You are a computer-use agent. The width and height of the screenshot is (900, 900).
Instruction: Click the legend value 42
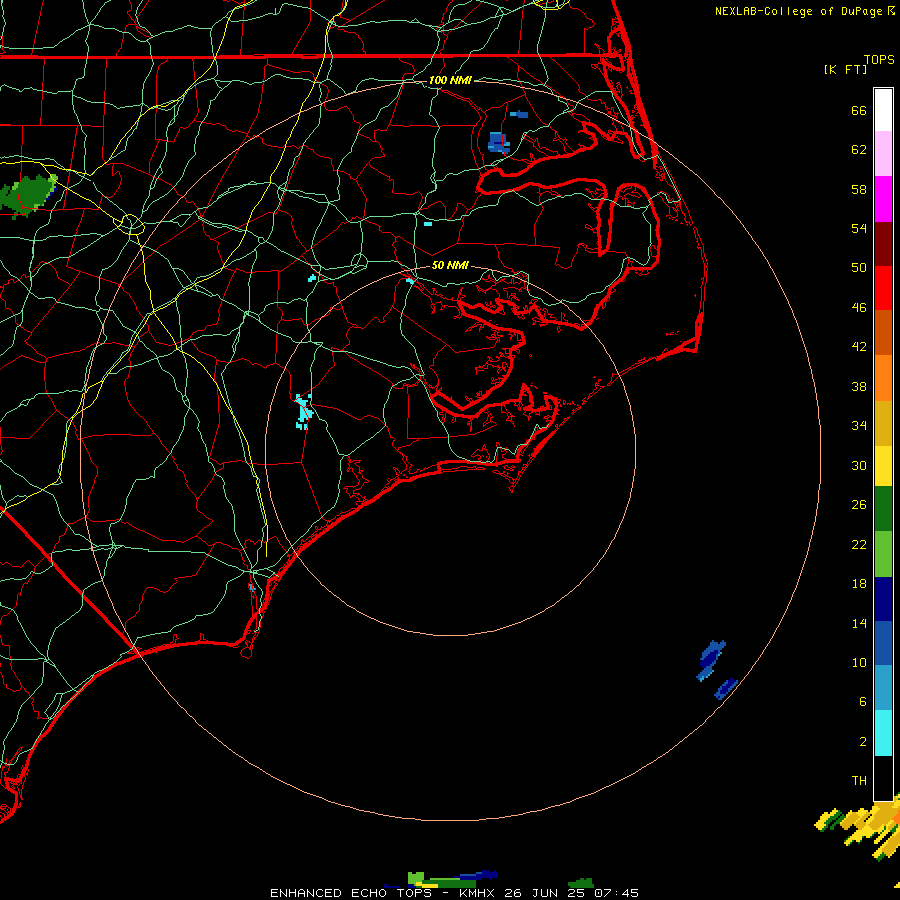pyautogui.click(x=859, y=347)
